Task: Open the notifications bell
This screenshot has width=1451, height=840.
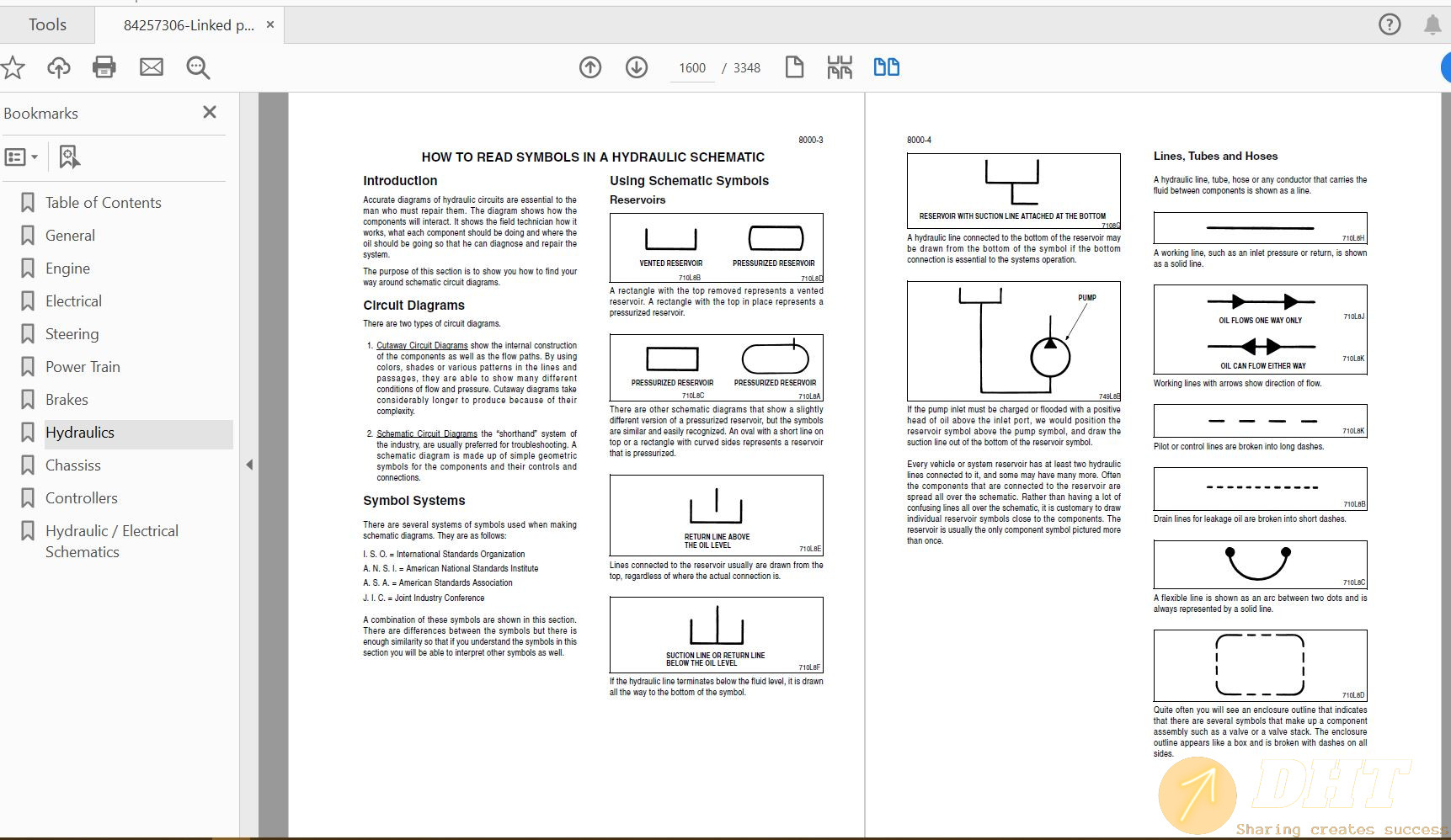Action: point(1432,24)
